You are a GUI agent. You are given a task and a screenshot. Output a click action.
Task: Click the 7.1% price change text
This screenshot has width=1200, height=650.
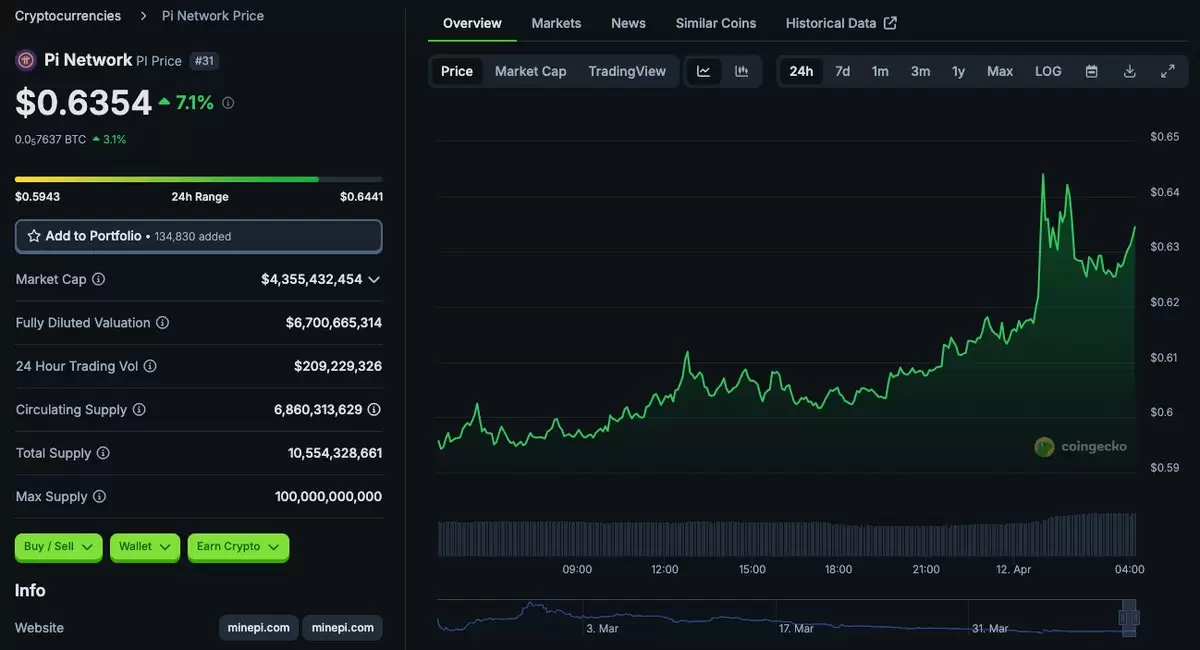pos(195,102)
